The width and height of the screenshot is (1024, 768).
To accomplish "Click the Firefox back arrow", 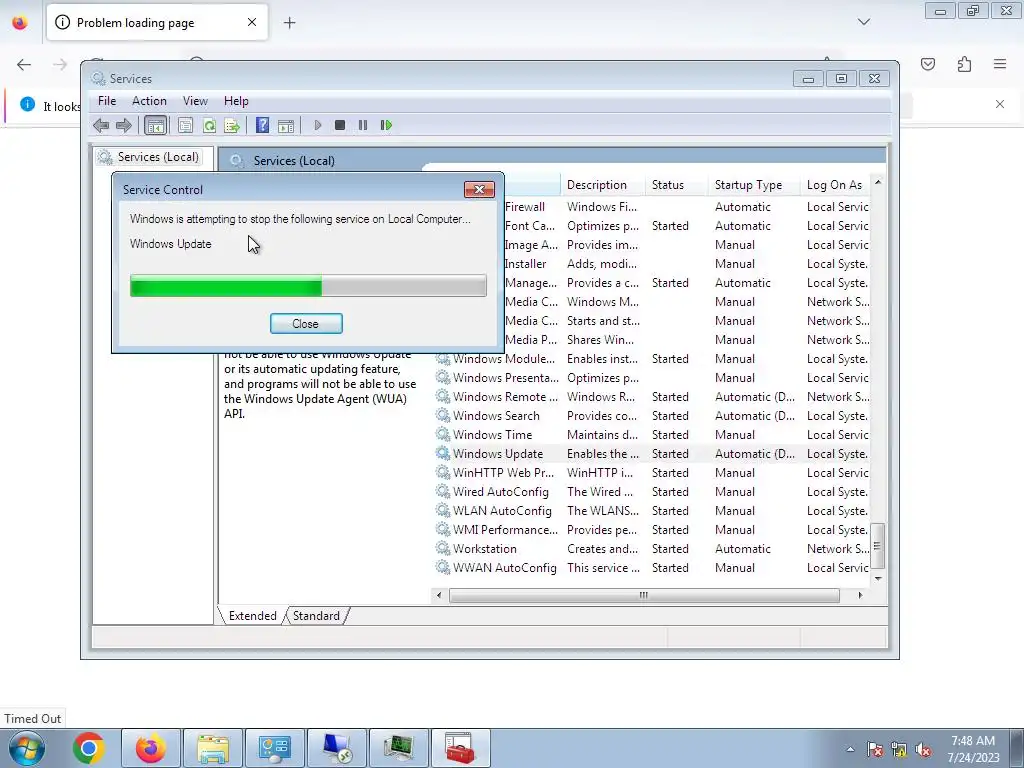I will pos(24,64).
